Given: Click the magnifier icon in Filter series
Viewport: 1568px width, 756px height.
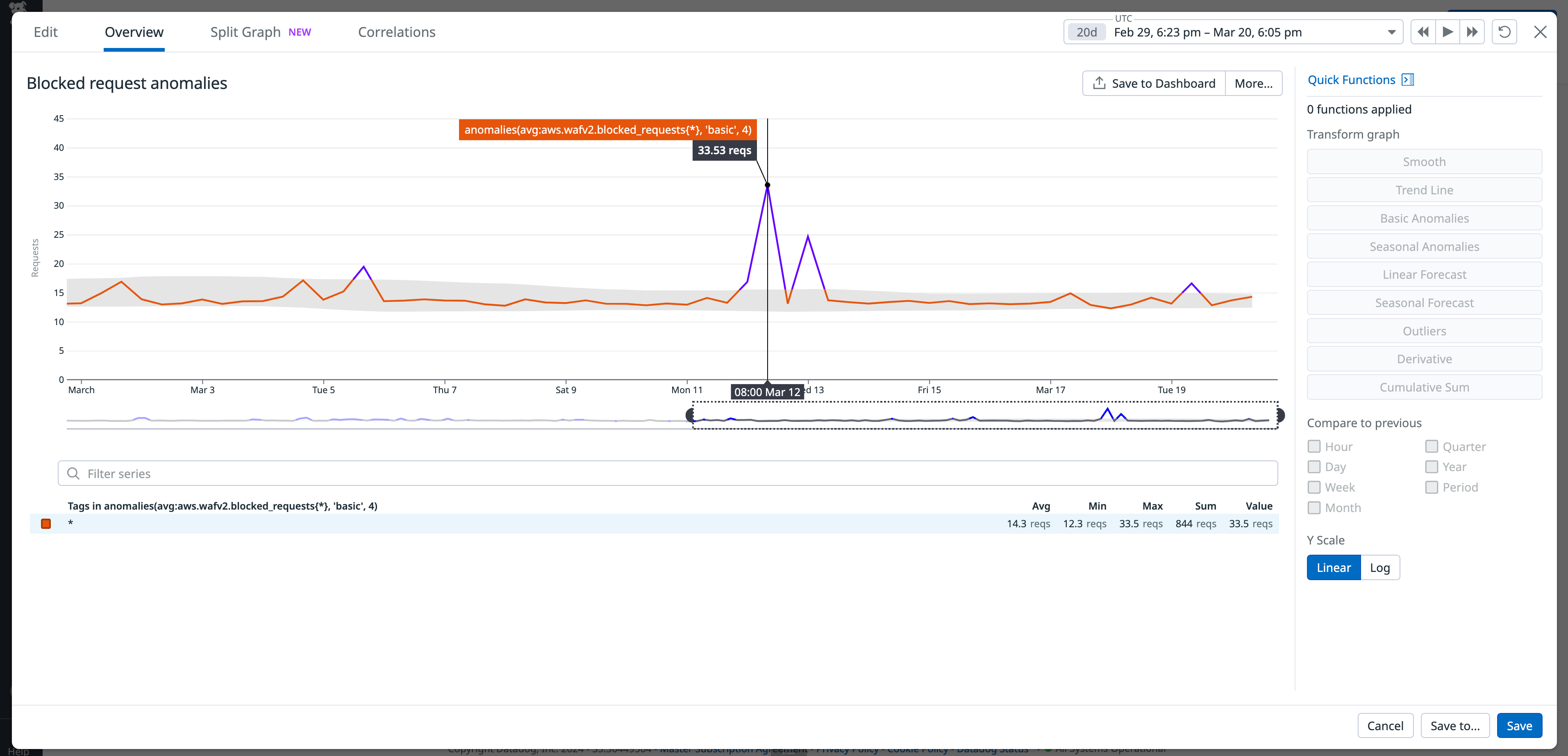Looking at the screenshot, I should tap(73, 473).
